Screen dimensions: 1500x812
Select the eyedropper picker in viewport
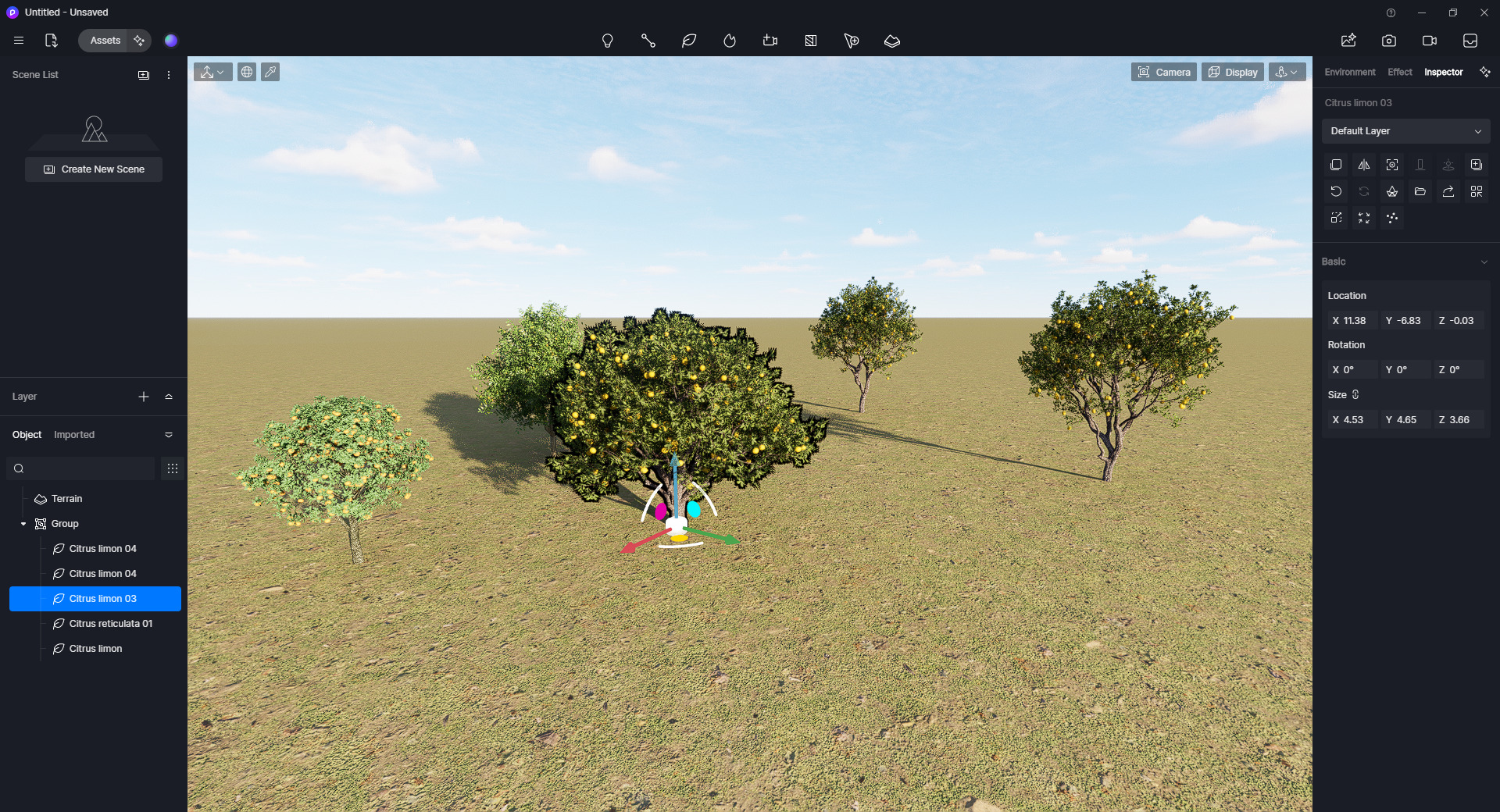click(270, 72)
